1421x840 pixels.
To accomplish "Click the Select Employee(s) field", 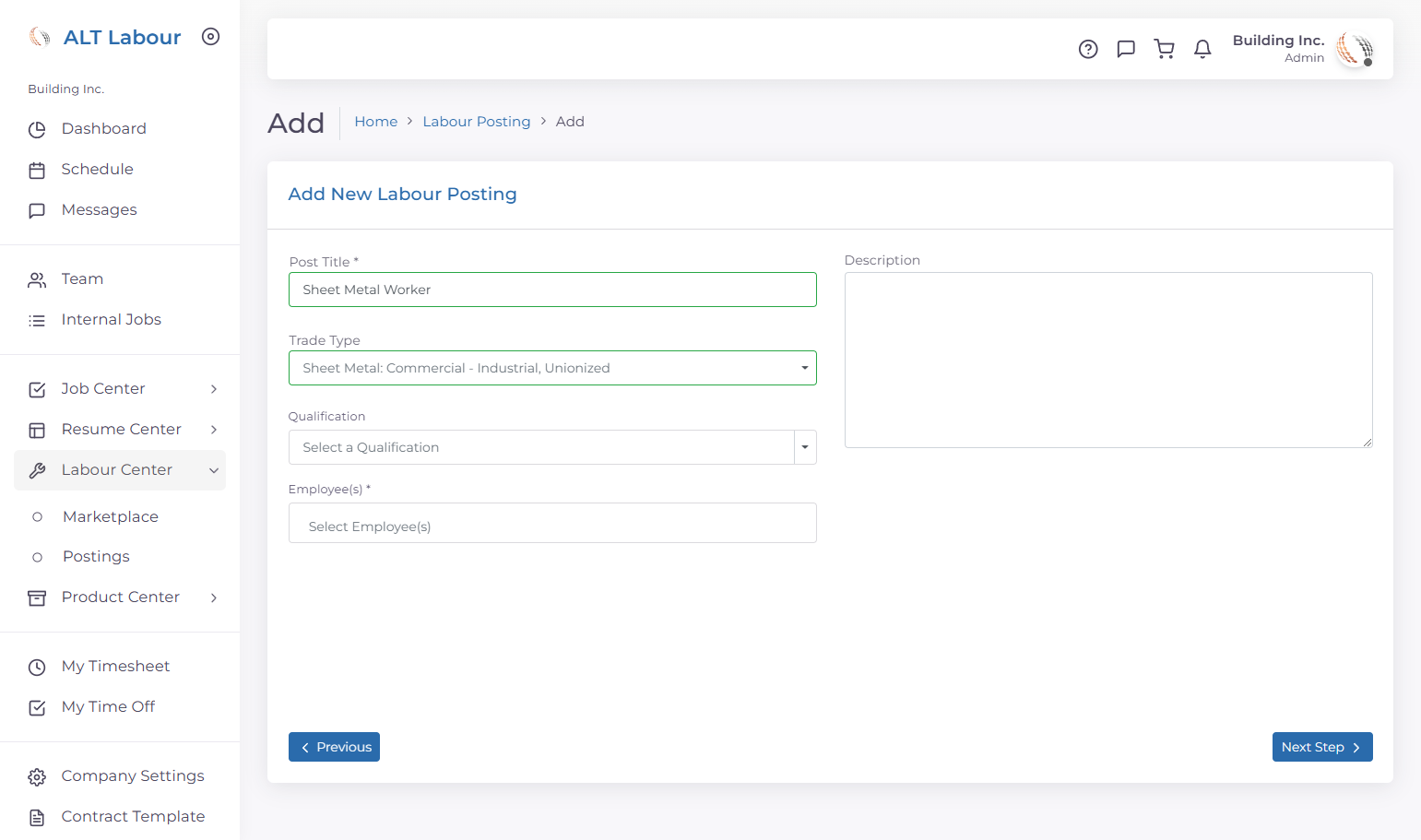I will 552,523.
